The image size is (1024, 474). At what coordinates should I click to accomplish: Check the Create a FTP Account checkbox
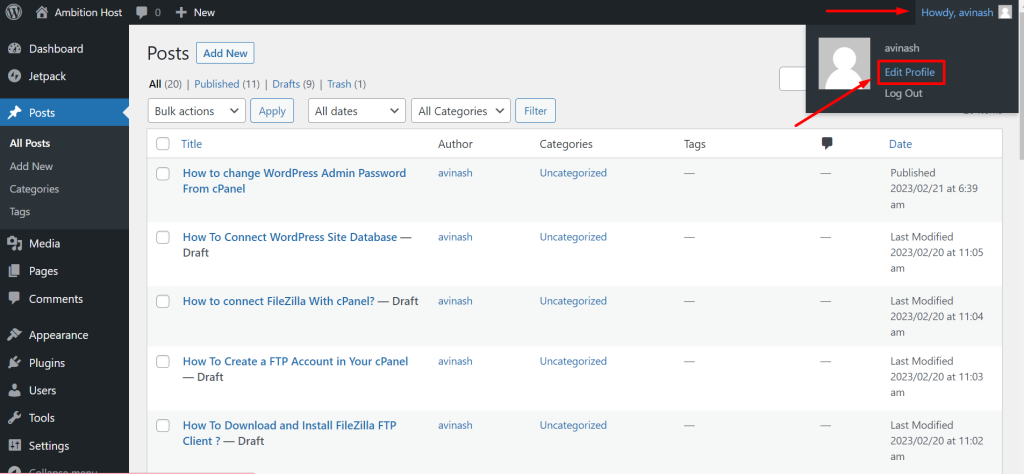tap(163, 362)
